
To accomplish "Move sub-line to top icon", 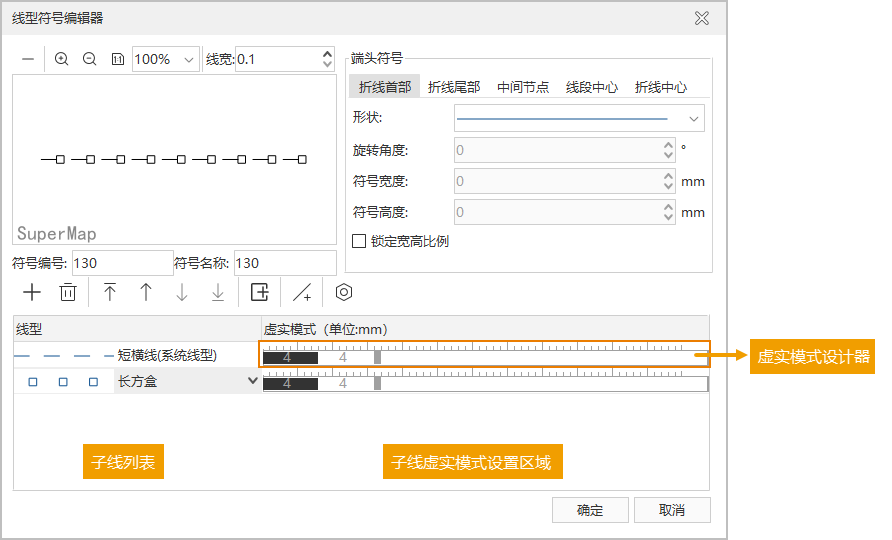I will coord(110,292).
